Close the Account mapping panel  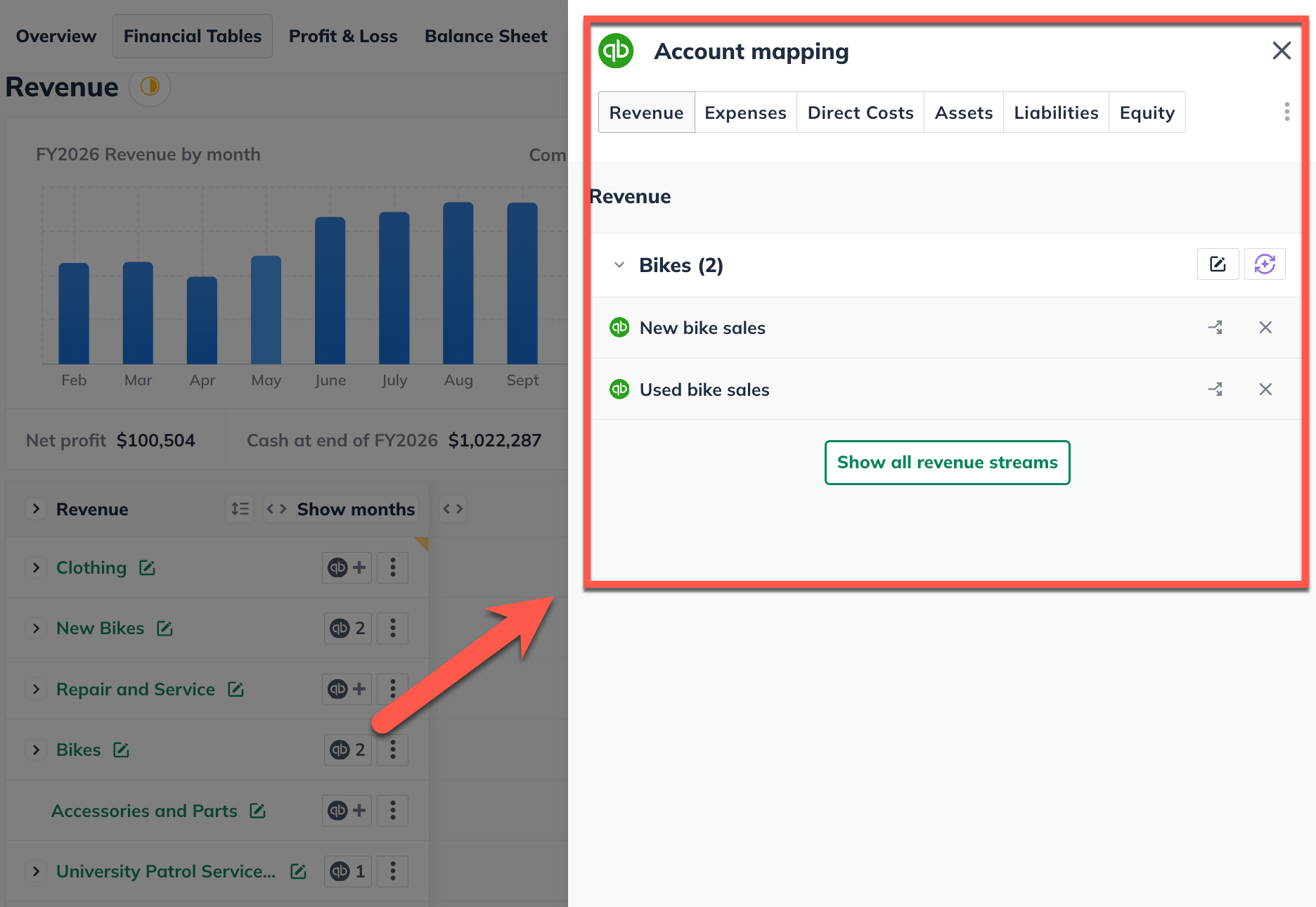pos(1282,51)
